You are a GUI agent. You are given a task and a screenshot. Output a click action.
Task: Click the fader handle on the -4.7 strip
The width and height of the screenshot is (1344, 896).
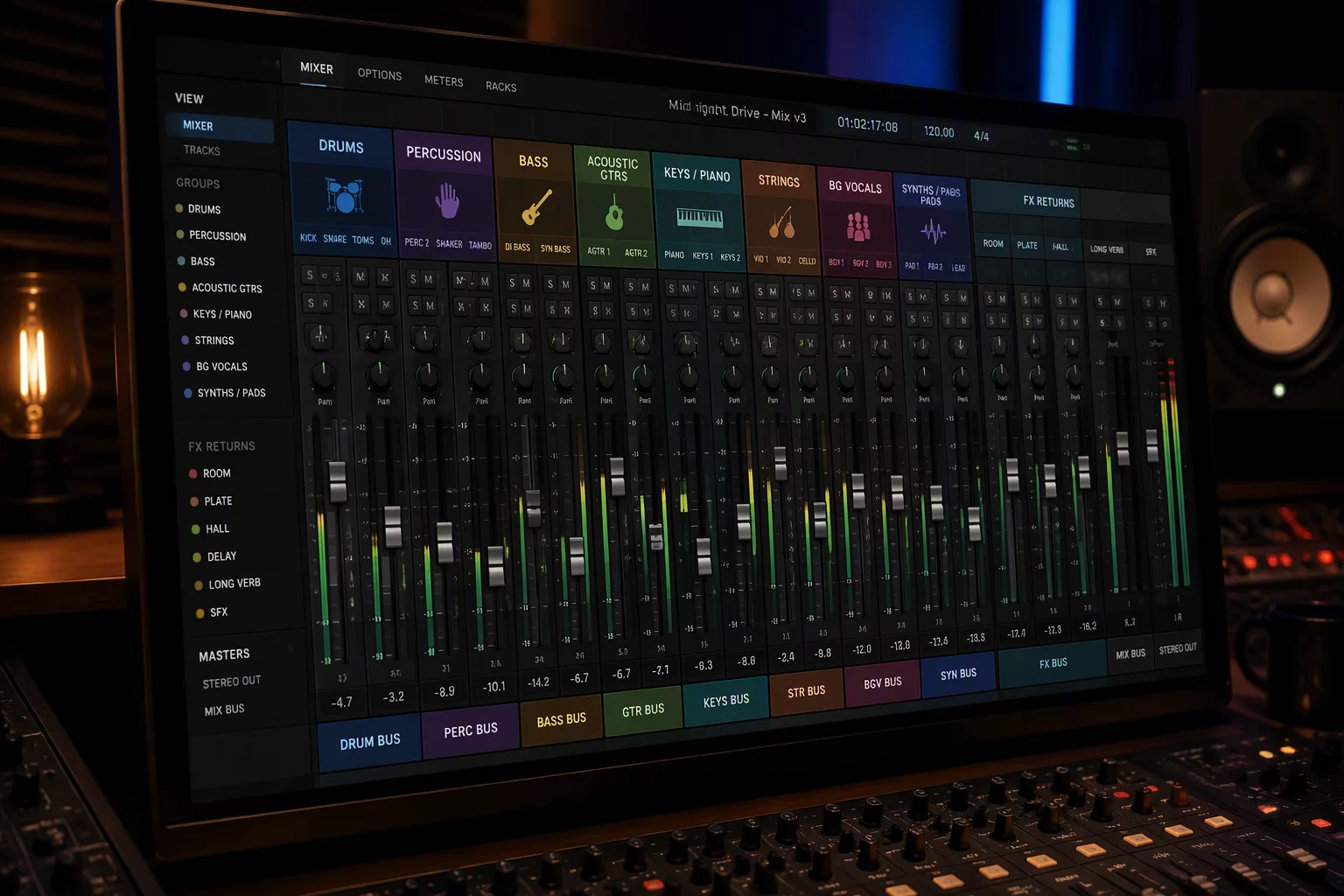click(337, 481)
